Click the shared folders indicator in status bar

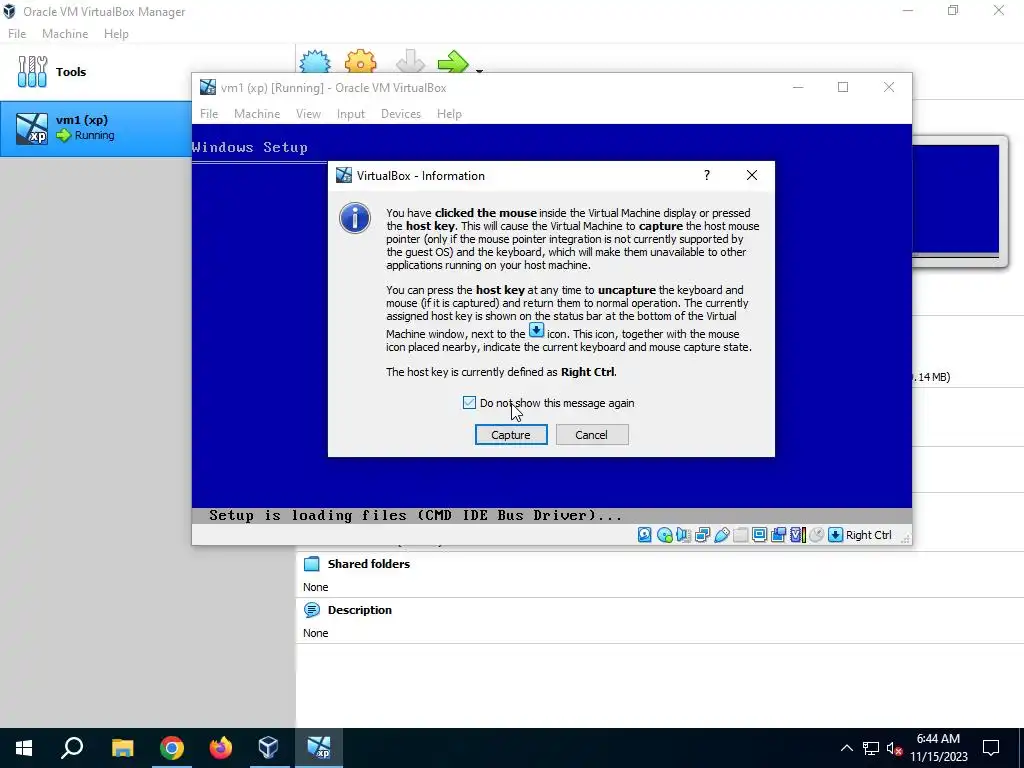click(741, 535)
